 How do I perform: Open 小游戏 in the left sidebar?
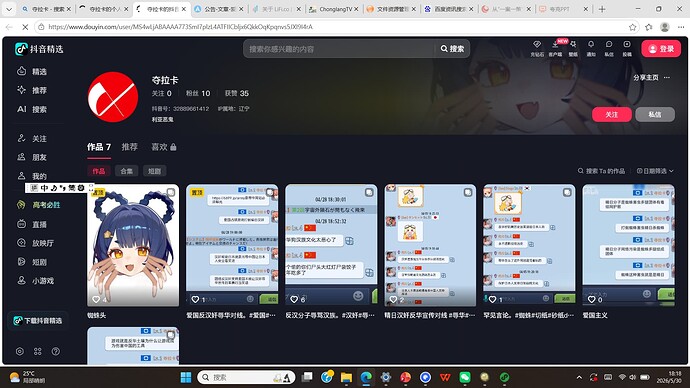35,281
